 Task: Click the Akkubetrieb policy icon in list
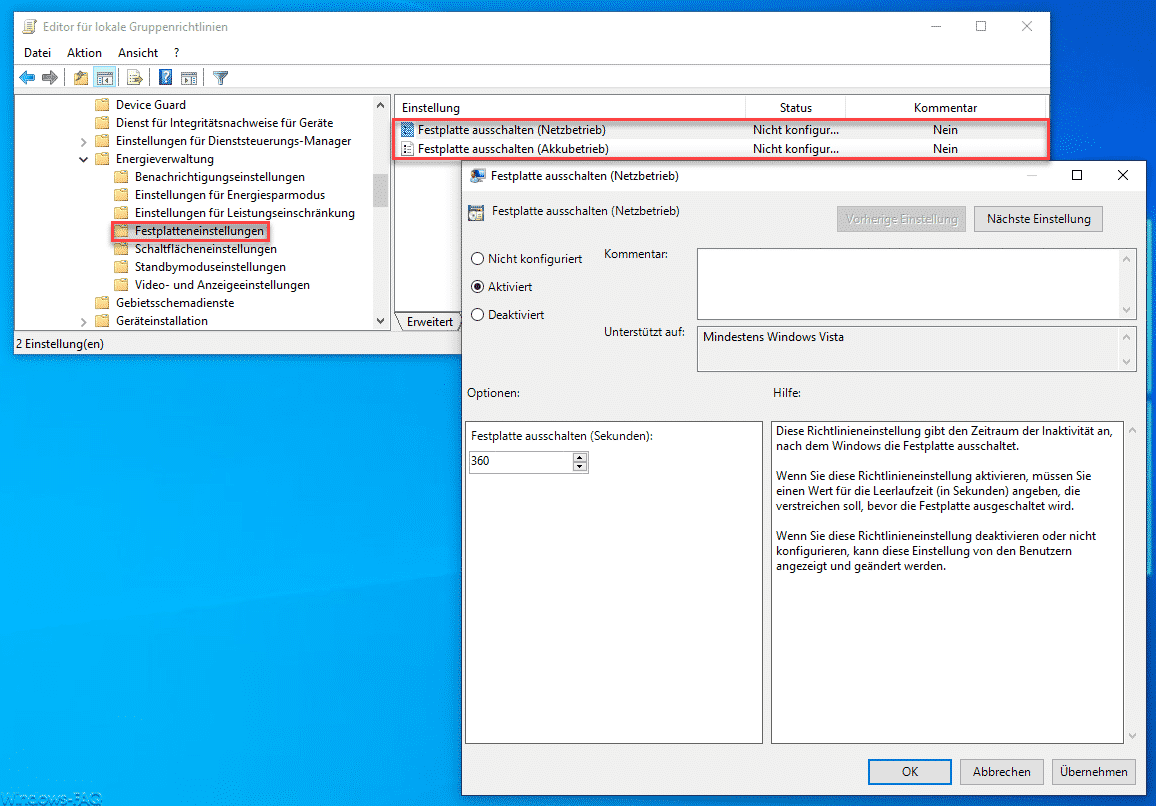click(x=407, y=149)
